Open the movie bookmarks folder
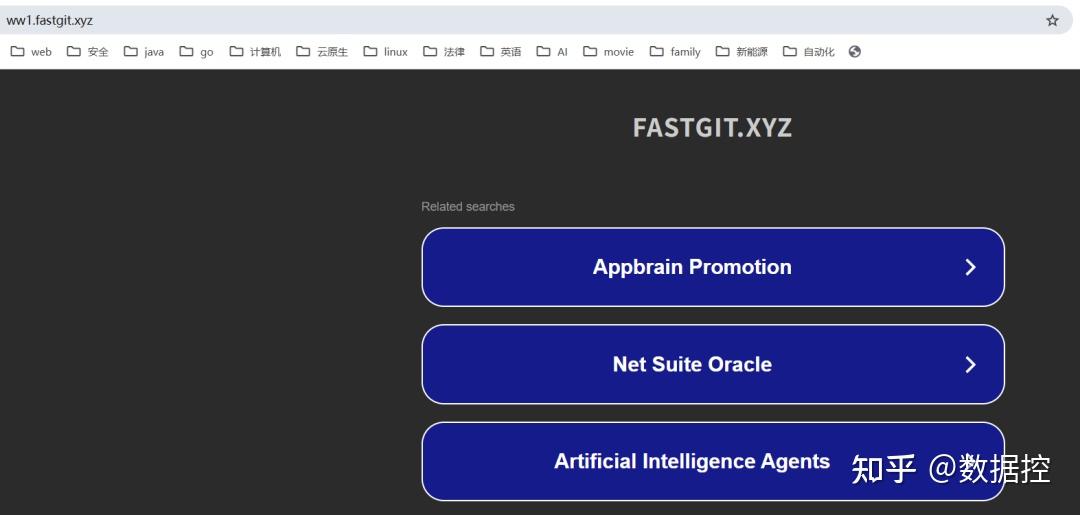Image resolution: width=1080 pixels, height=515 pixels. [608, 52]
